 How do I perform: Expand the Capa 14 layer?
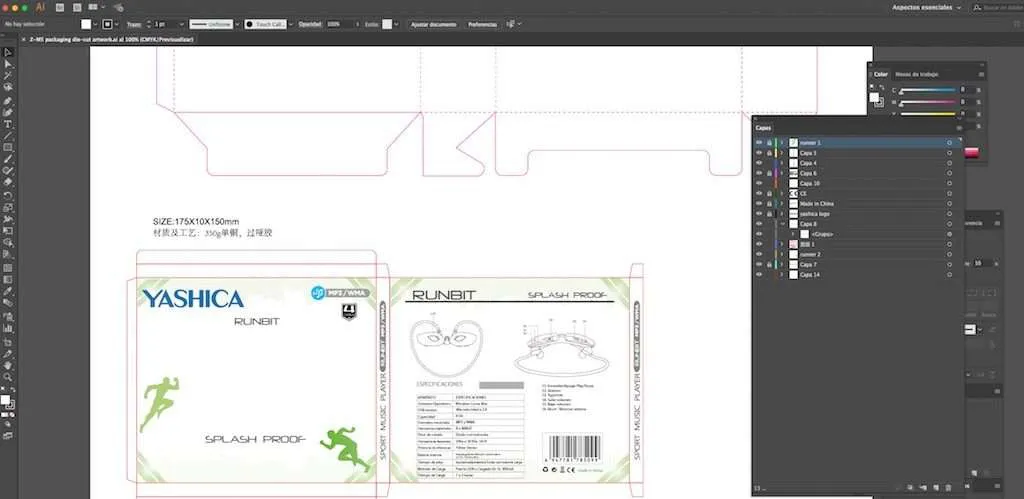click(782, 275)
